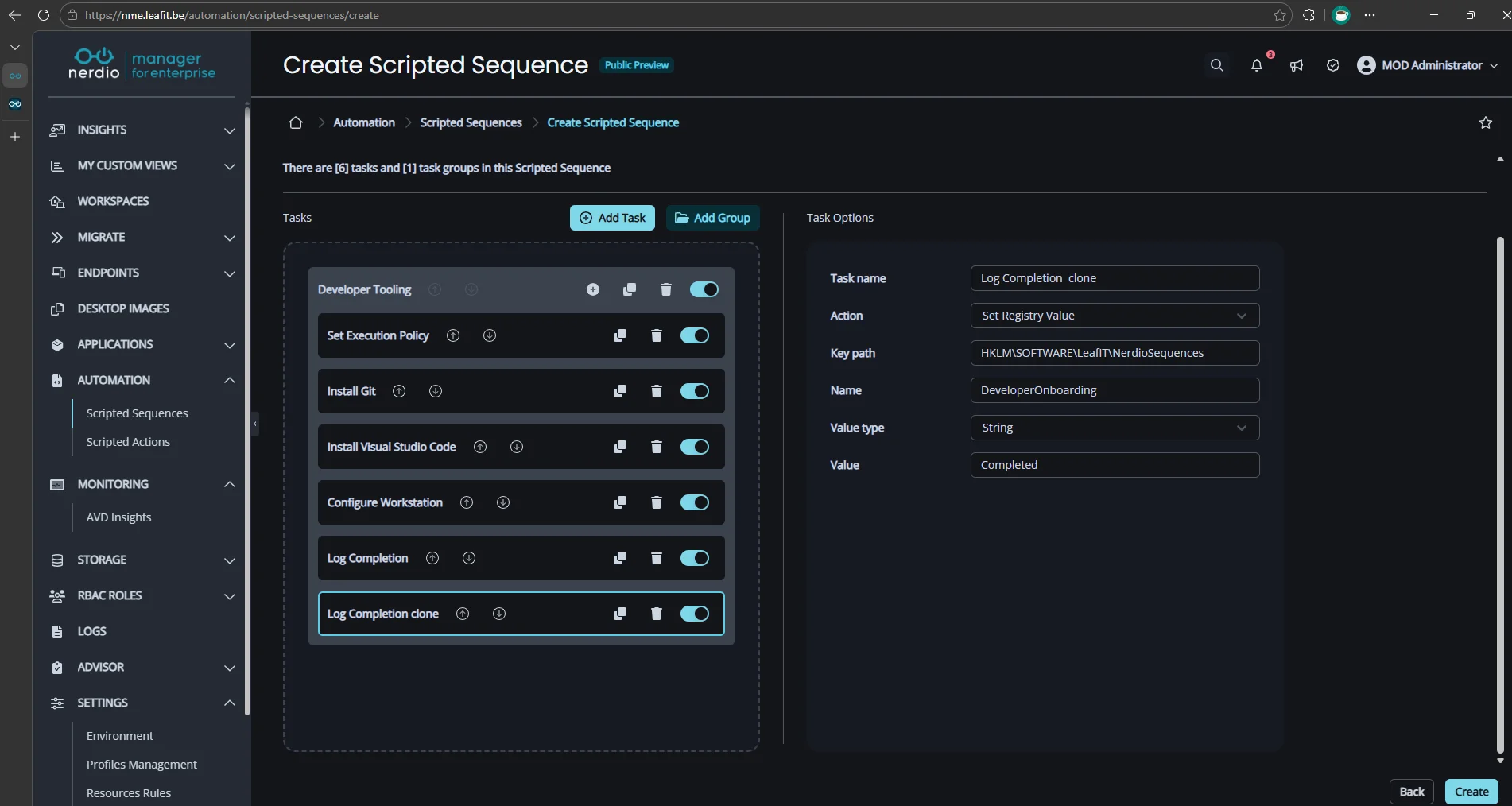Open Scripted Actions in the sidebar
This screenshot has width=1512, height=806.
pyautogui.click(x=128, y=441)
